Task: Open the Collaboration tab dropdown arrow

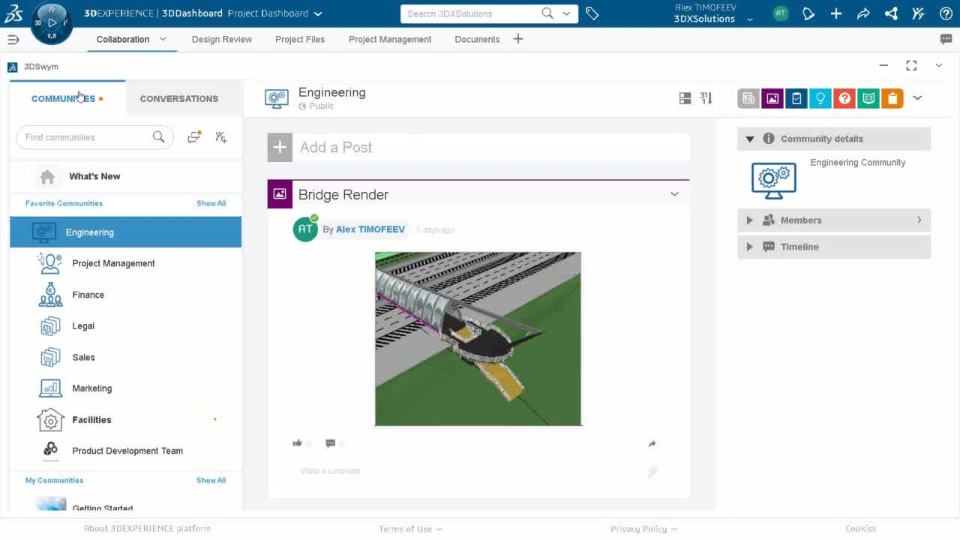Action: [163, 39]
